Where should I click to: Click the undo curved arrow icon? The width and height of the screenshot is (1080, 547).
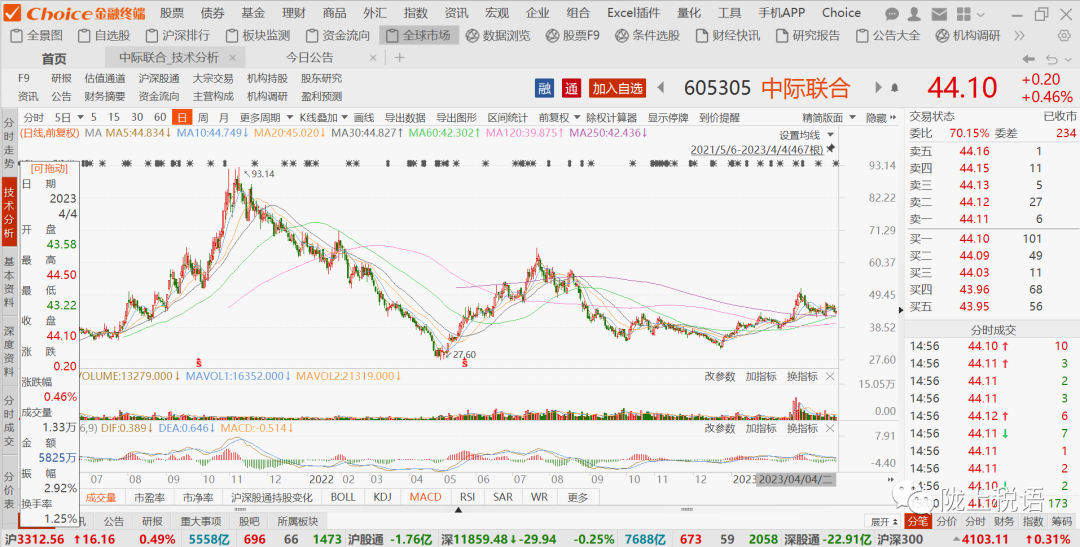point(1052,59)
